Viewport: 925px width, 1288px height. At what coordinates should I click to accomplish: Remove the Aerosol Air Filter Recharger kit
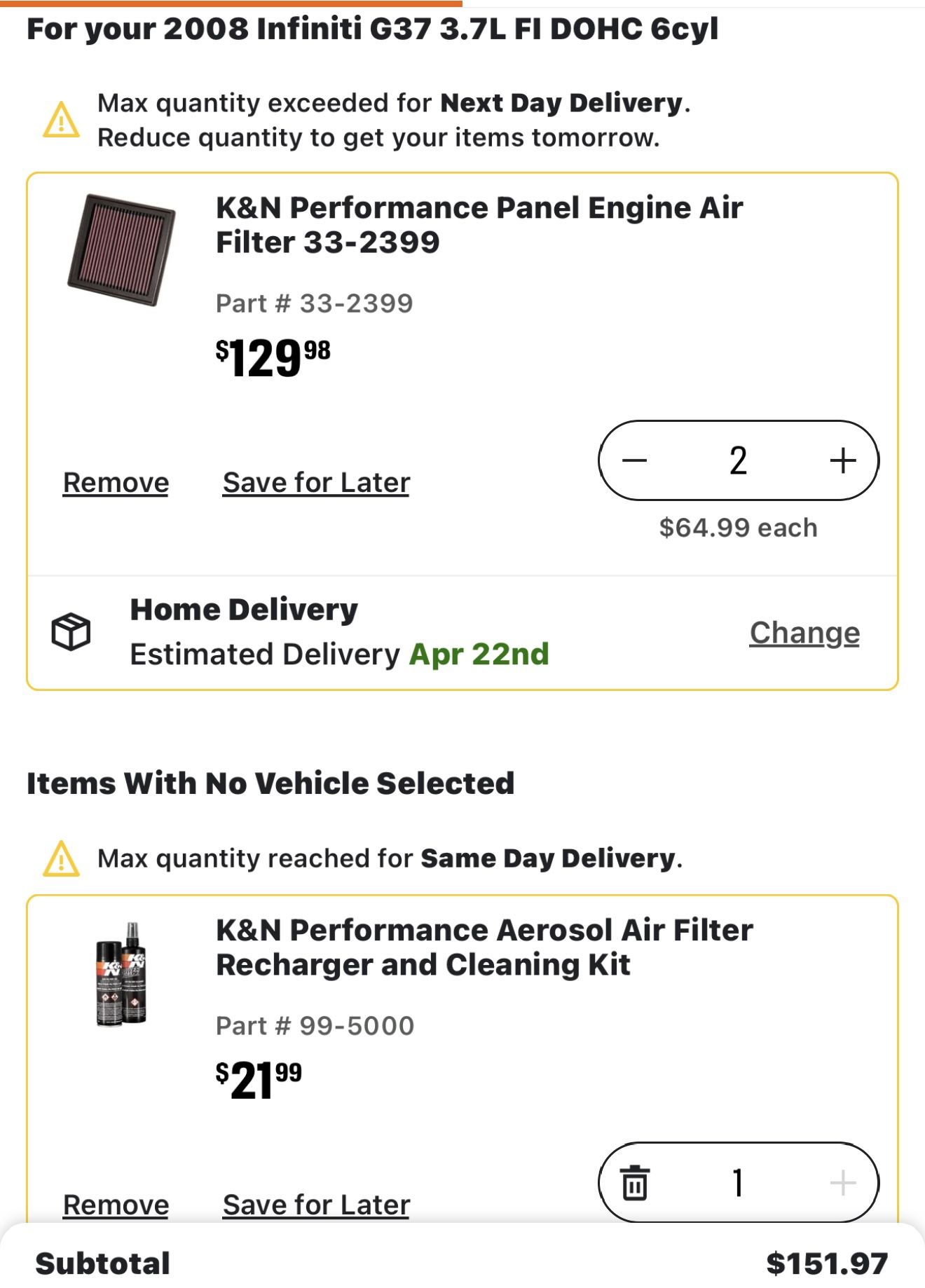click(115, 1204)
